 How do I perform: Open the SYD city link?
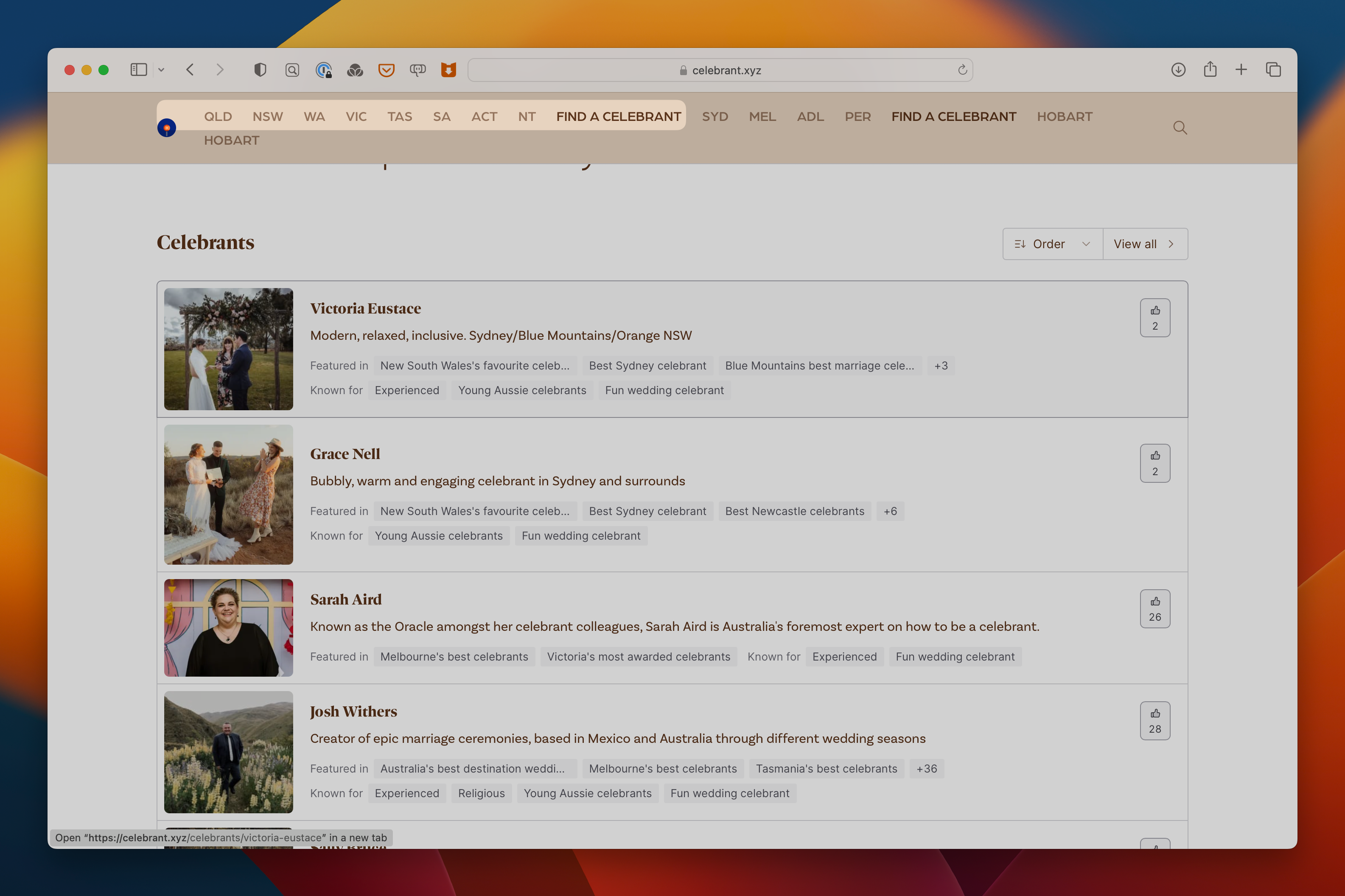[715, 117]
